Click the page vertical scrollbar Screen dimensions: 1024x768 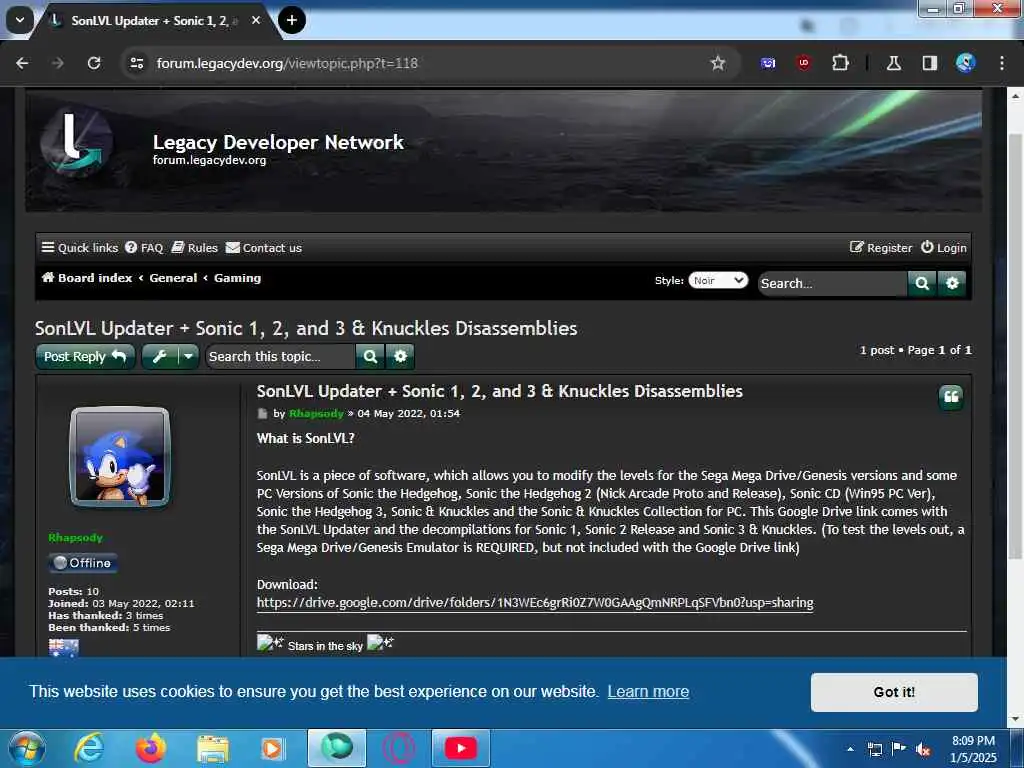pyautogui.click(x=1015, y=346)
